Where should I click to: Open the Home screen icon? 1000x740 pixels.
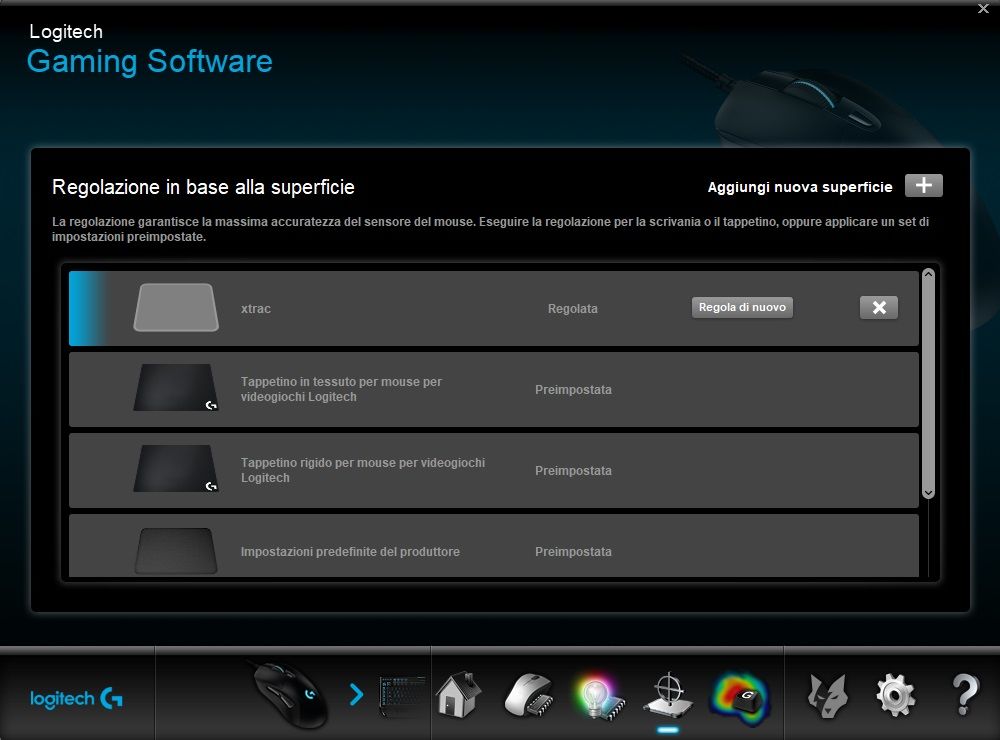tap(458, 693)
